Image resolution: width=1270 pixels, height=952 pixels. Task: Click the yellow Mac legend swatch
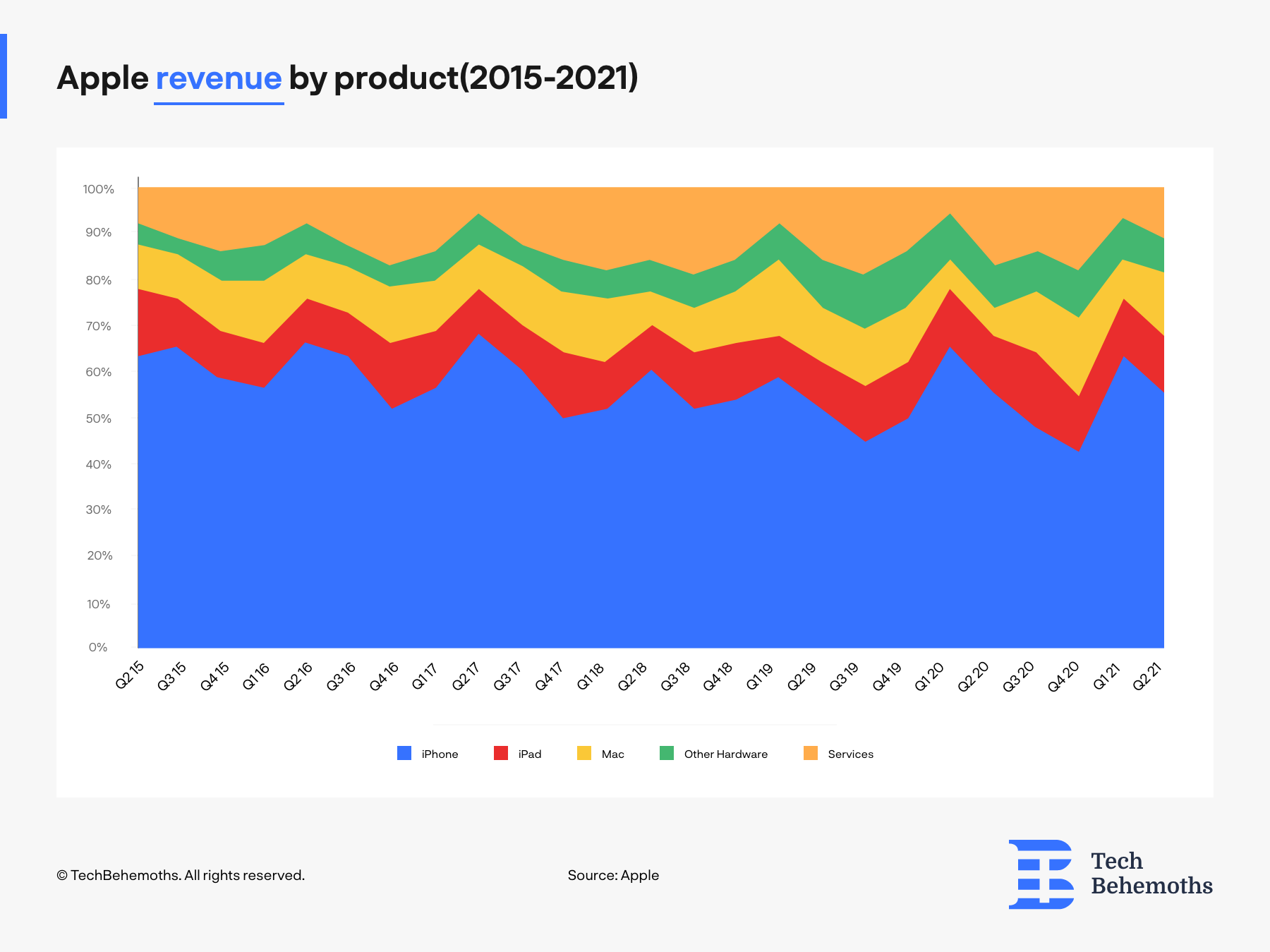point(584,753)
